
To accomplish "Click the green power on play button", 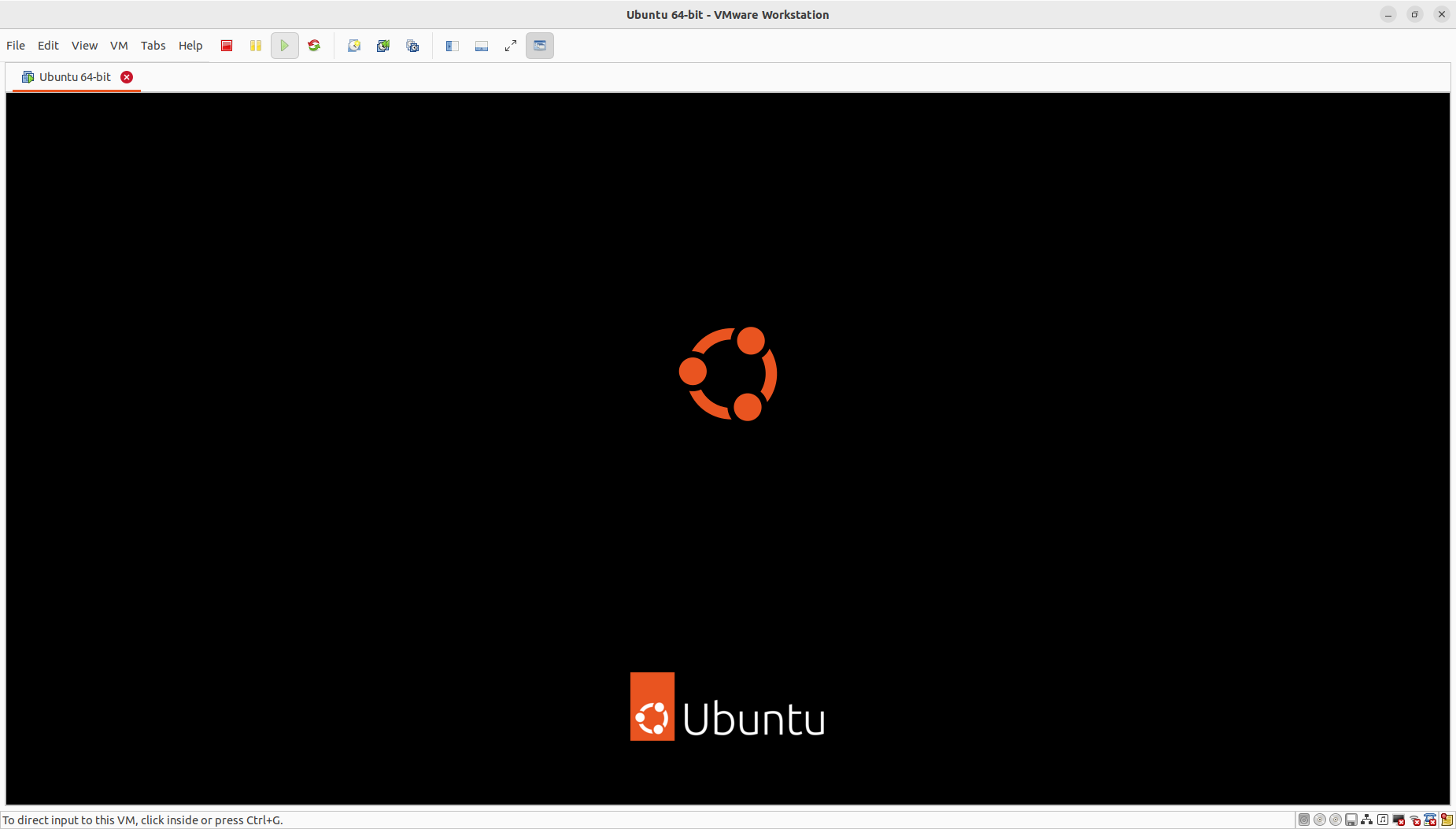I will (x=285, y=46).
